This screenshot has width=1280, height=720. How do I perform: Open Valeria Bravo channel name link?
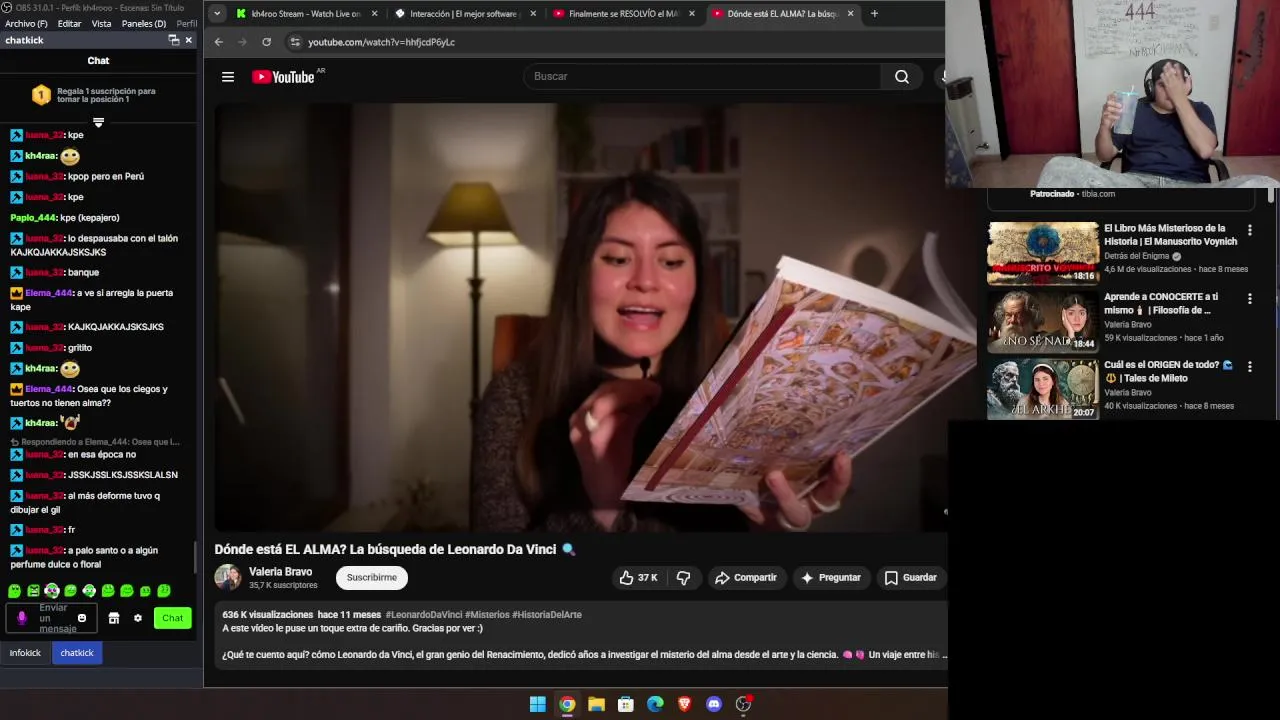tap(280, 572)
